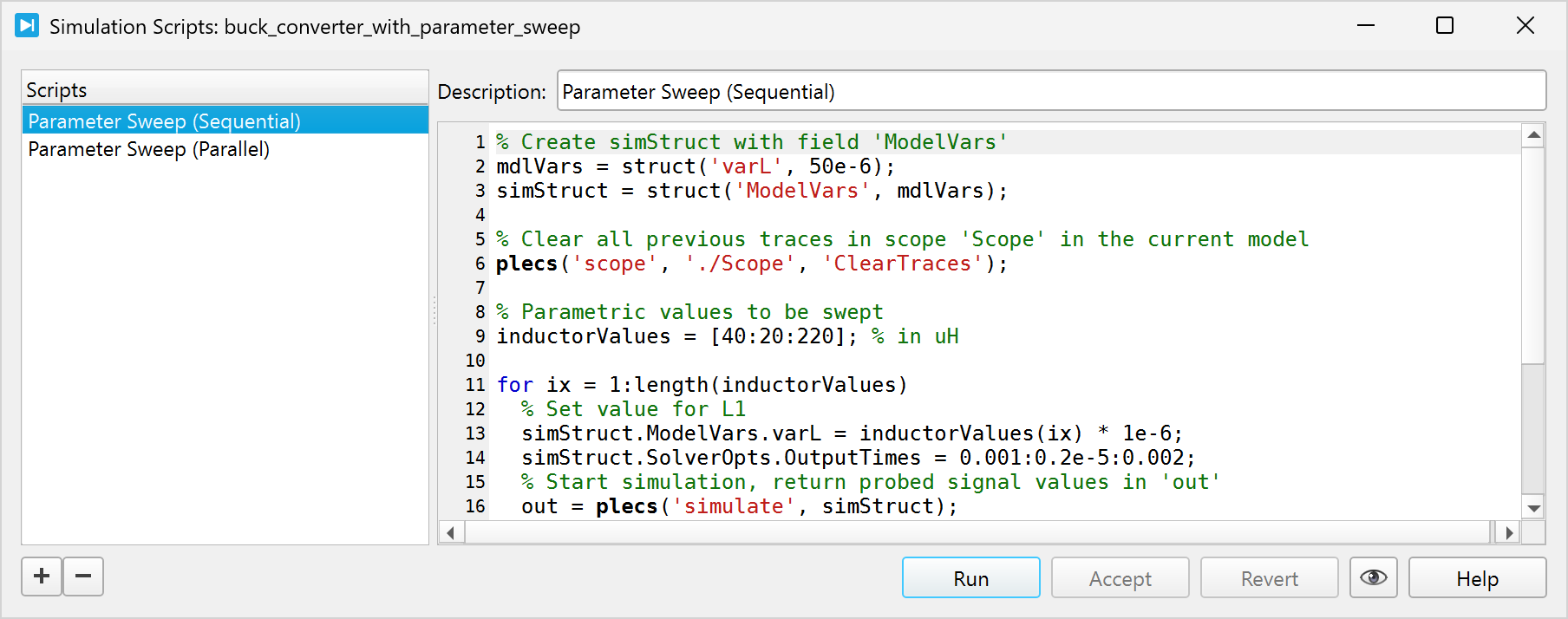Image resolution: width=1568 pixels, height=619 pixels.
Task: Click in the Description text field
Action: click(x=1049, y=92)
